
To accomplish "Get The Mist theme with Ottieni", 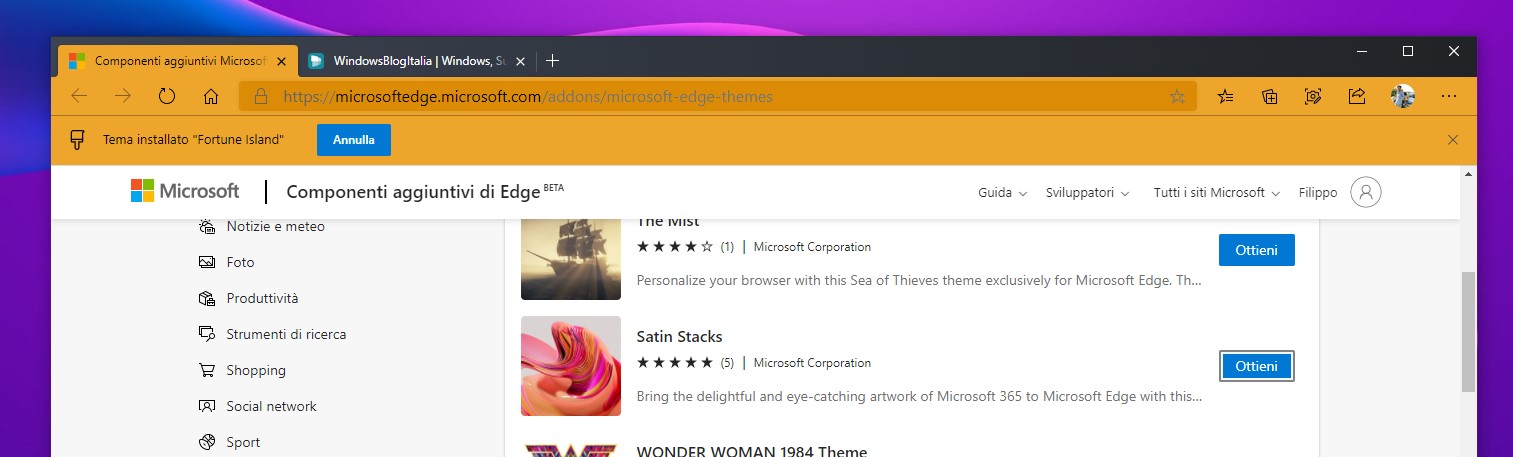I will point(1257,250).
